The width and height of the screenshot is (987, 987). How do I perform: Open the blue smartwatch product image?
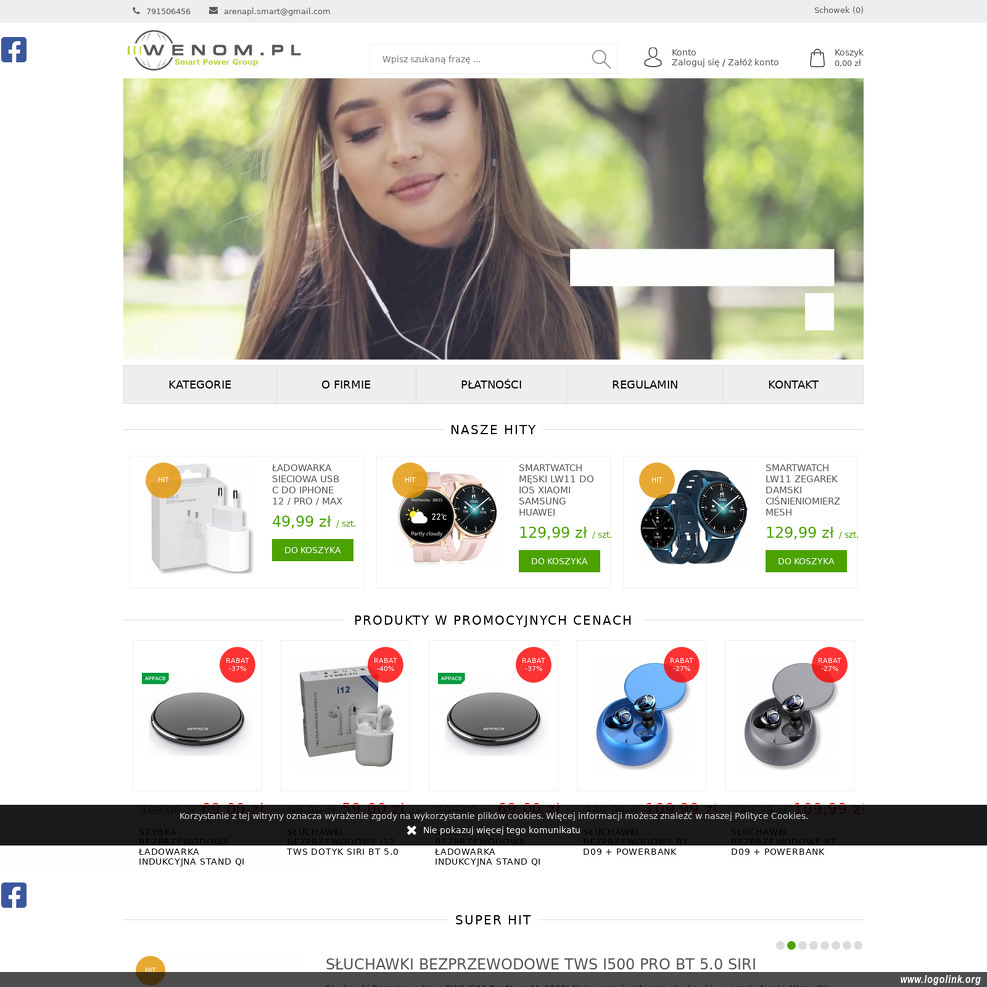[694, 516]
